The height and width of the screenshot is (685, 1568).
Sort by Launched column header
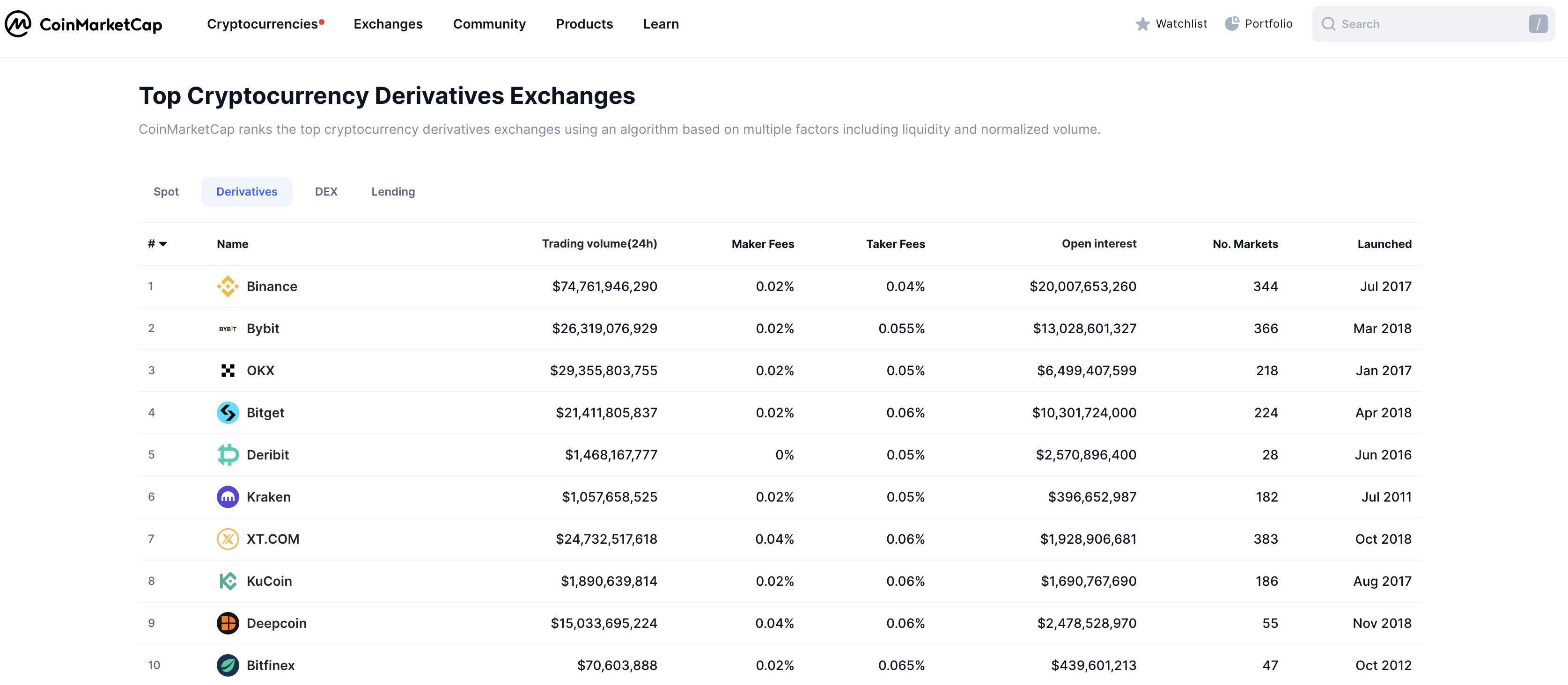click(x=1384, y=244)
